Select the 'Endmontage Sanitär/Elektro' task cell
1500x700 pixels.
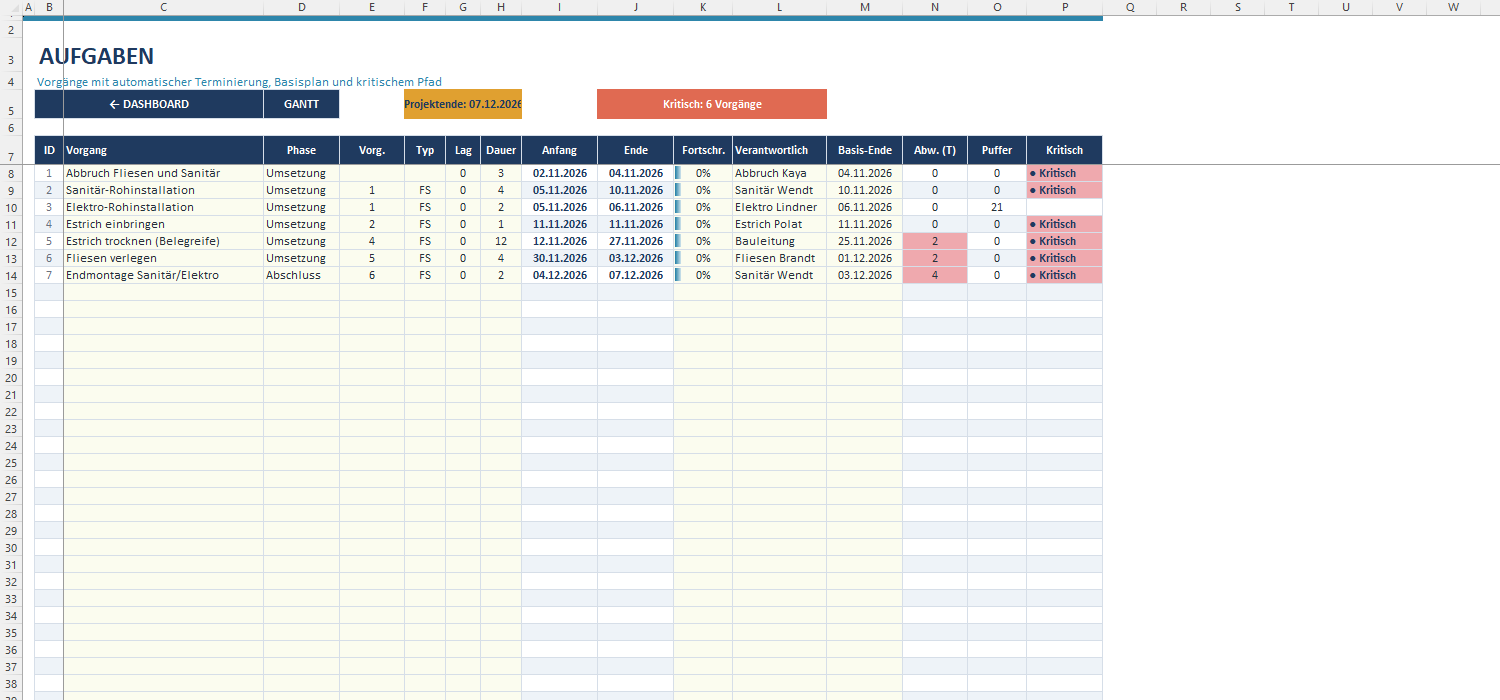pos(163,275)
